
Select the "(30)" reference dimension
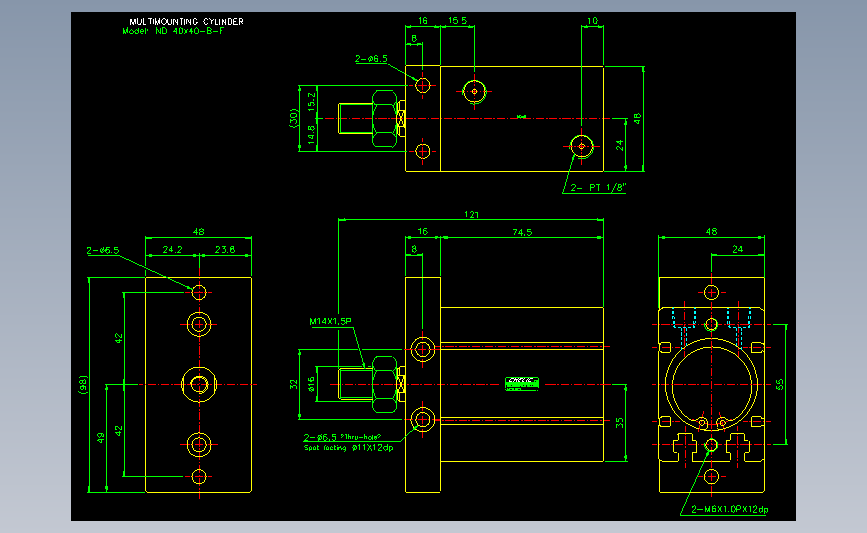click(293, 118)
